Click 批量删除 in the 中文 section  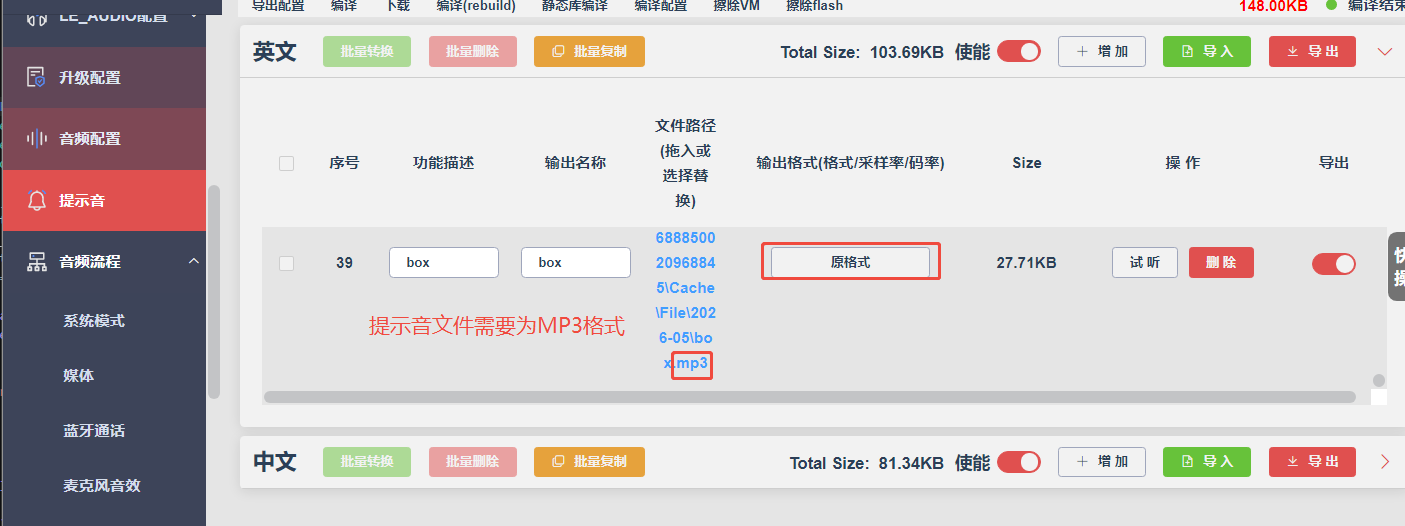pos(473,462)
